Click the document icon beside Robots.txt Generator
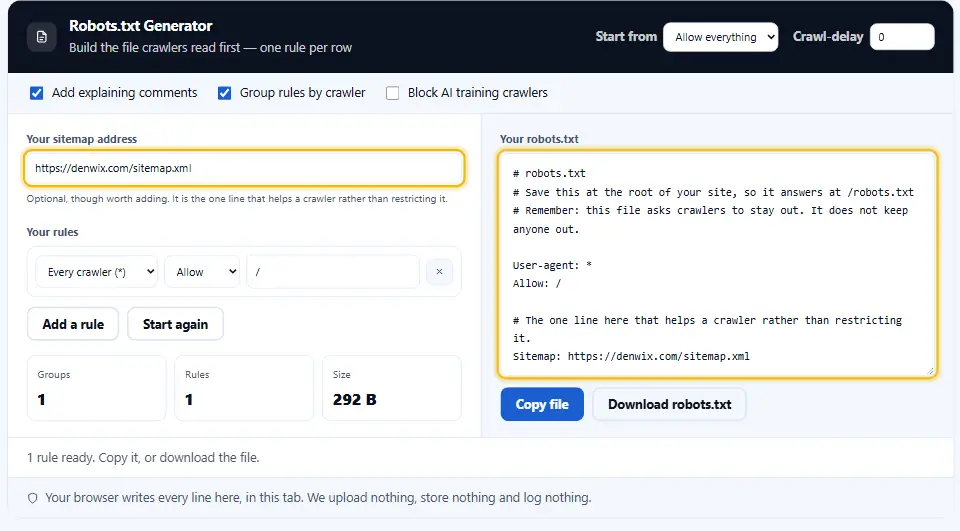This screenshot has width=960, height=531. click(x=42, y=37)
